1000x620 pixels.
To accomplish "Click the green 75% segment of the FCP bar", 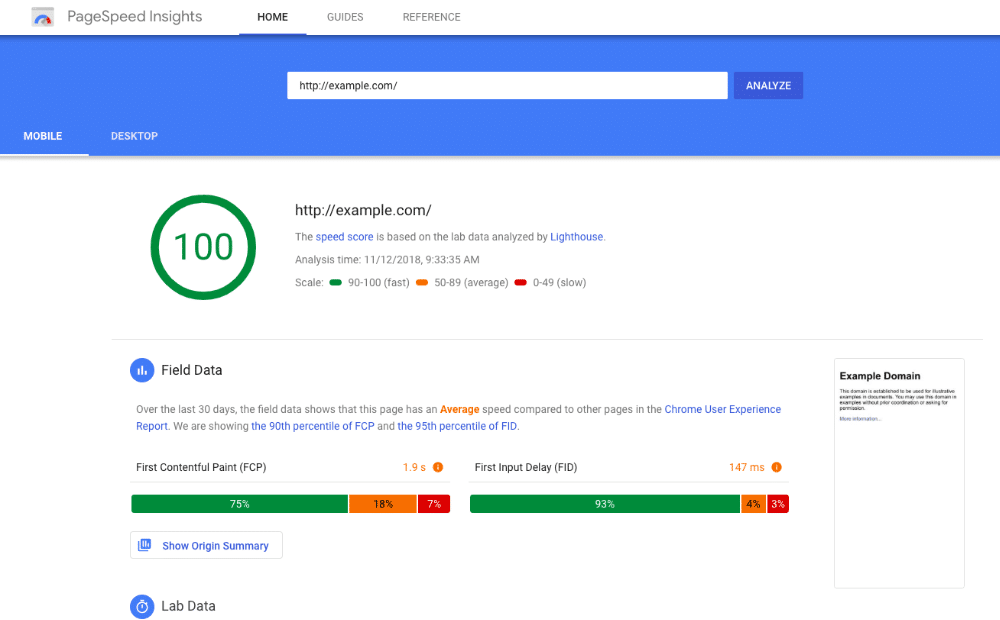I will point(239,503).
